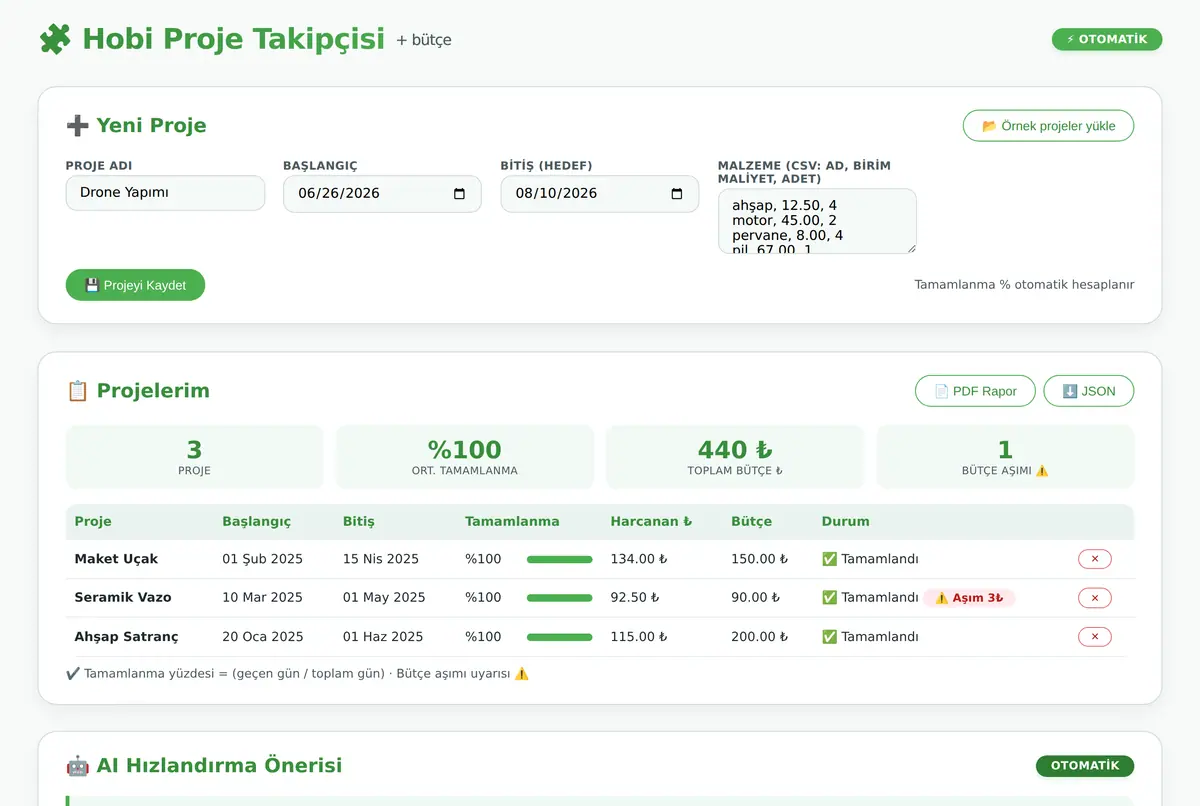Click the Projelerim section heading
The image size is (1200, 806).
pyautogui.click(x=138, y=391)
